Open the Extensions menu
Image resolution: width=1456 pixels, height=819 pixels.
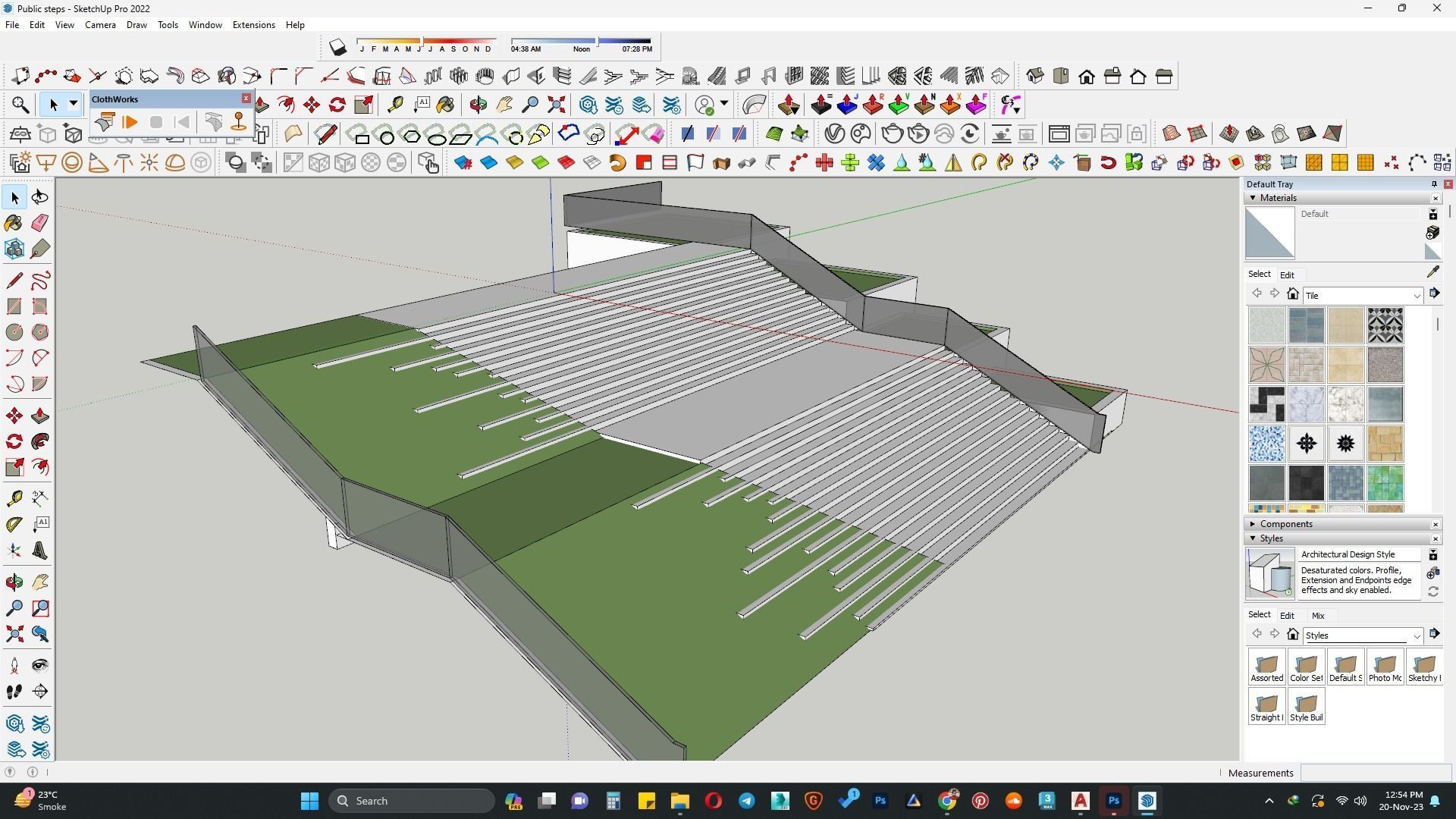(253, 25)
